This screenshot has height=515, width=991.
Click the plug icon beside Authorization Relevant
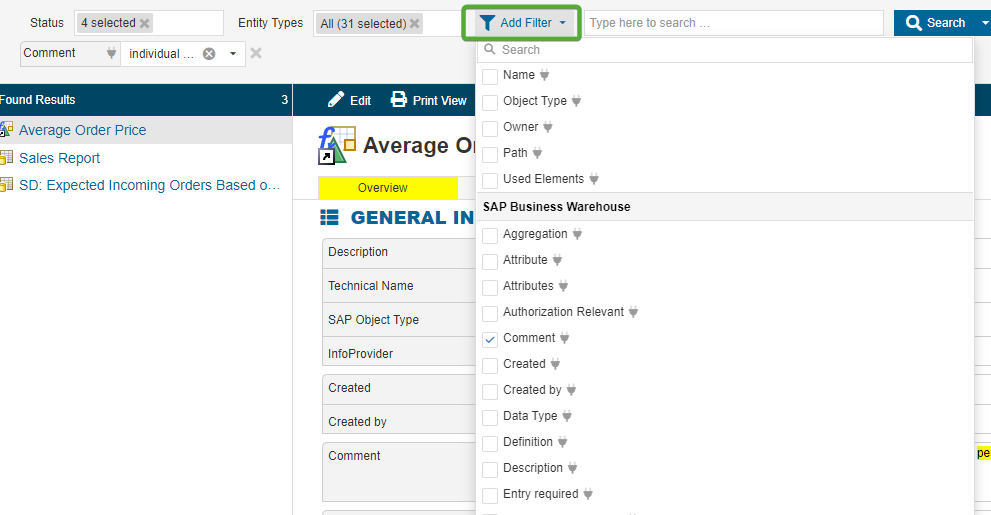(x=633, y=313)
